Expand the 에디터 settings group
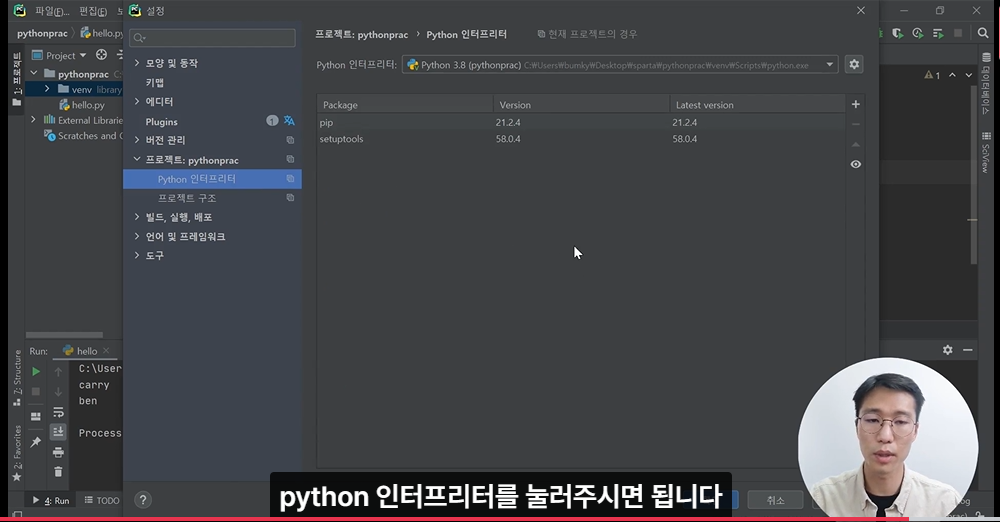 click(136, 101)
